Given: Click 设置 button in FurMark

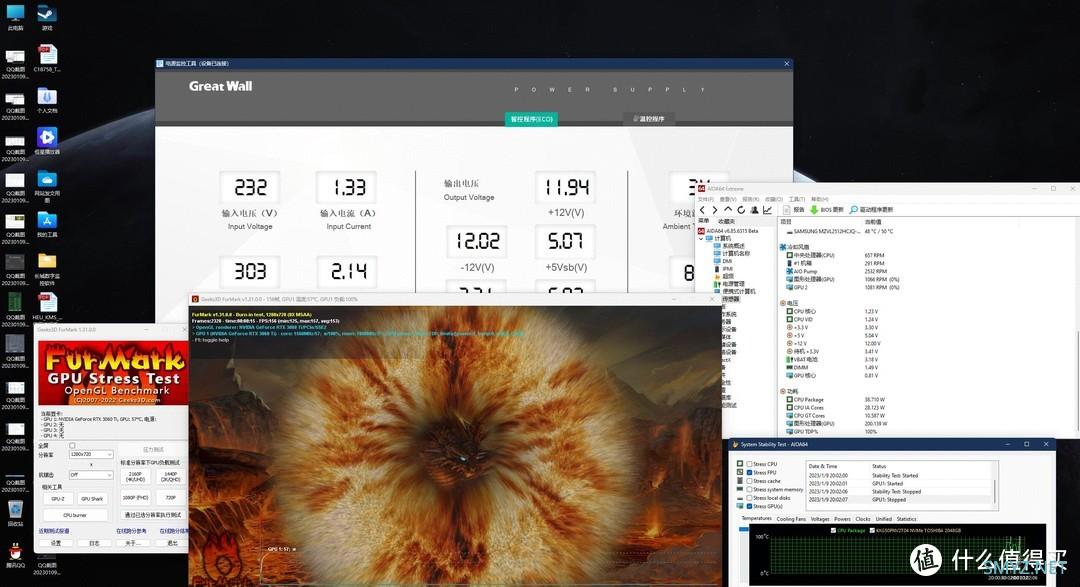Looking at the screenshot, I should (56, 543).
